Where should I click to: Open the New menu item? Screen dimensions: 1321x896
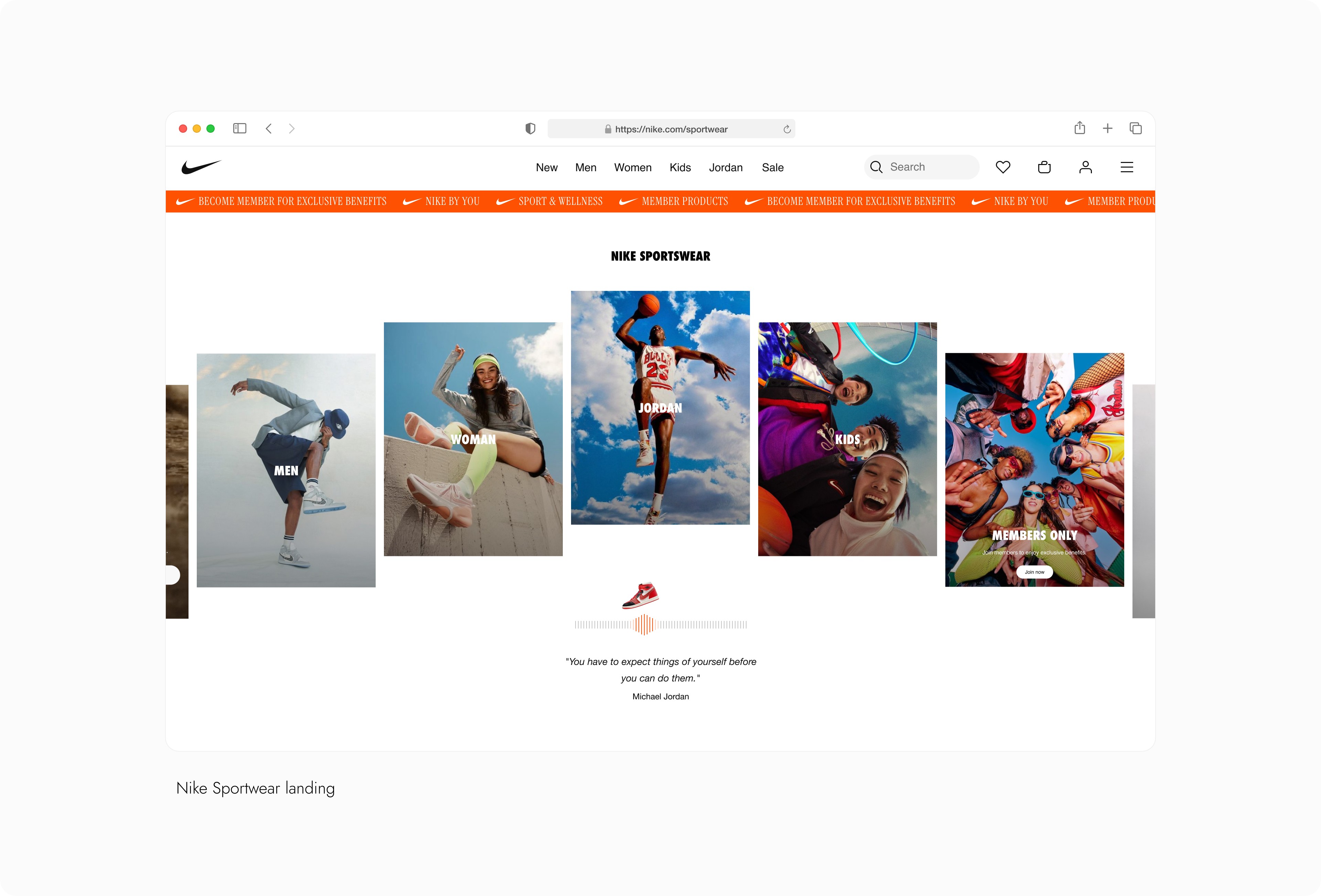tap(547, 167)
